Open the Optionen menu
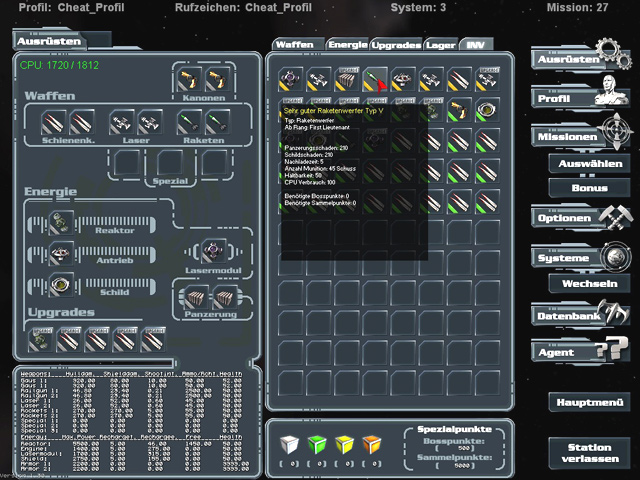 (x=564, y=218)
